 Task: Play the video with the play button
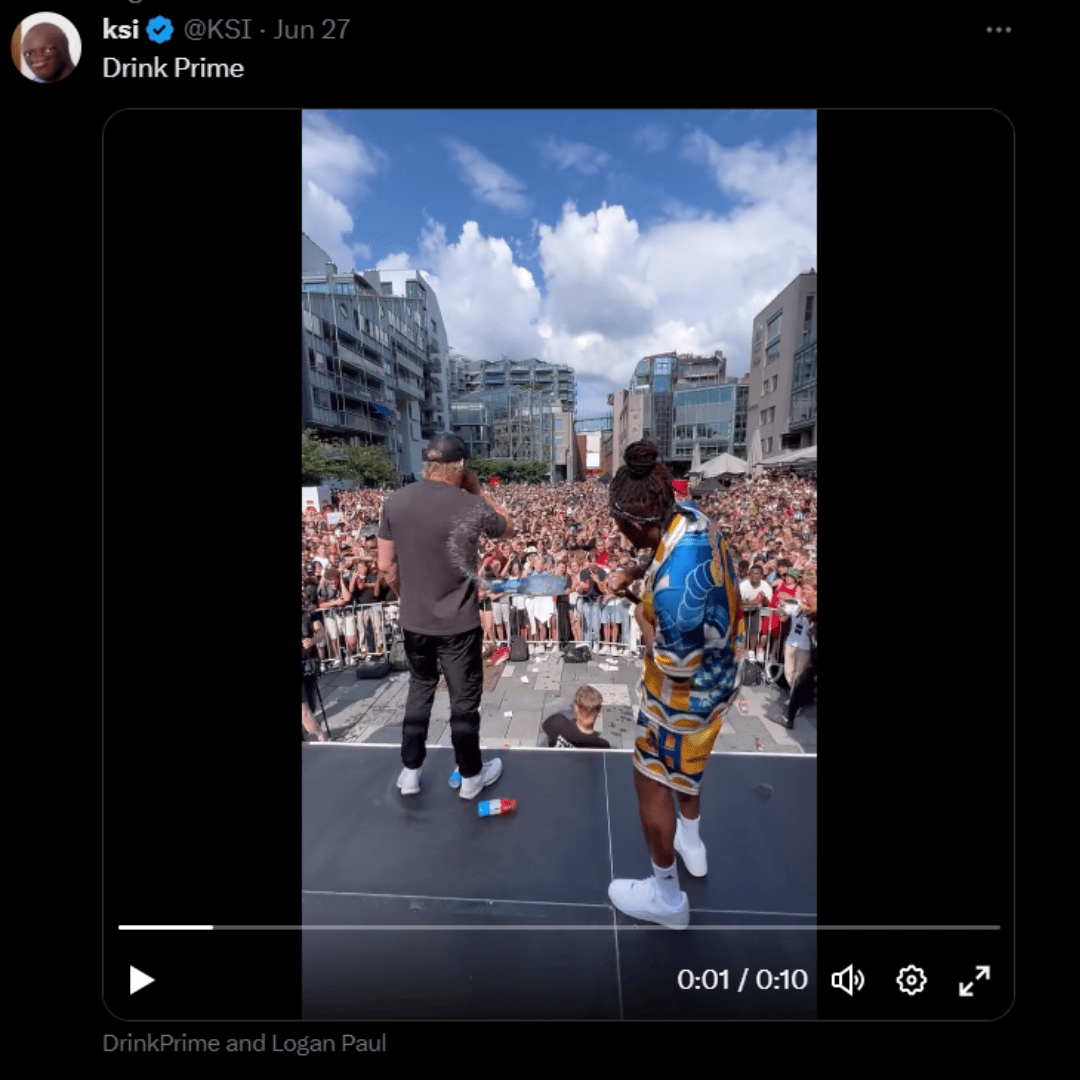point(141,979)
